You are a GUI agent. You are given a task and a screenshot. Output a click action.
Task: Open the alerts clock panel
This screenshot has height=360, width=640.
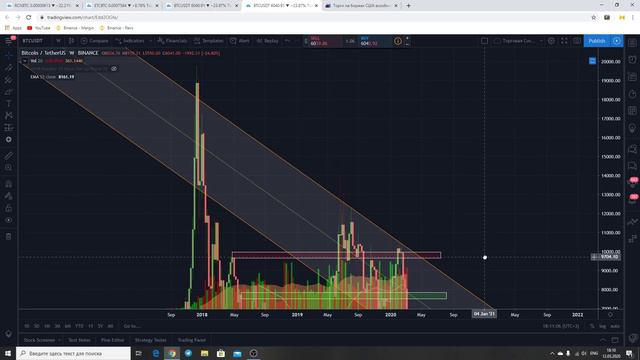pyautogui.click(x=632, y=60)
